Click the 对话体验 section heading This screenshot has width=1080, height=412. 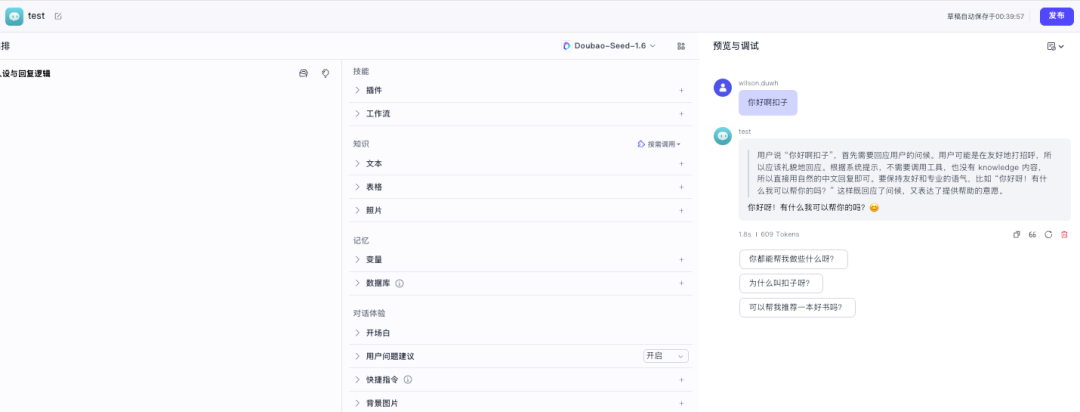pos(369,313)
